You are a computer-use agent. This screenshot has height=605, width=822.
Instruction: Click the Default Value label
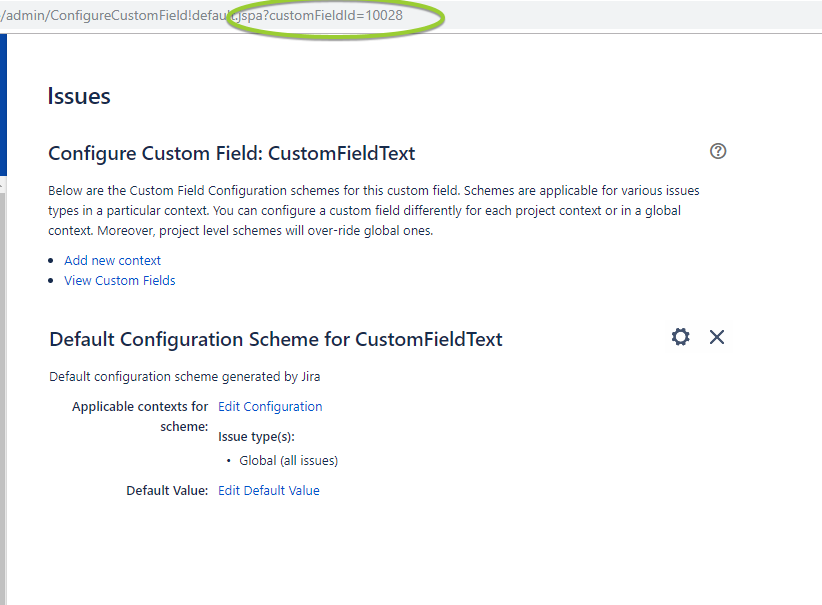click(x=167, y=490)
